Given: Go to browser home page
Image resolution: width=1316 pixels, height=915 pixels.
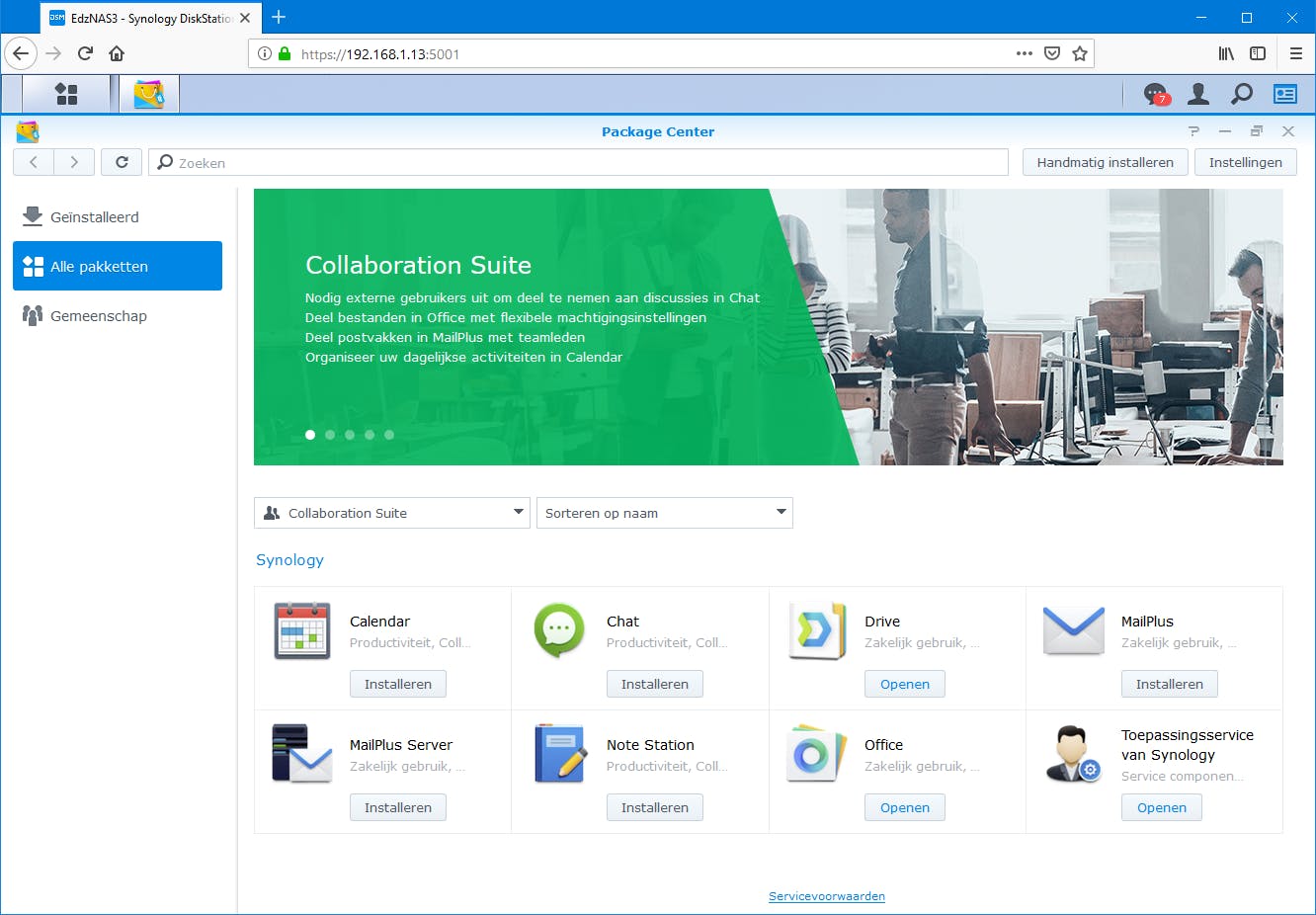Looking at the screenshot, I should pos(117,53).
